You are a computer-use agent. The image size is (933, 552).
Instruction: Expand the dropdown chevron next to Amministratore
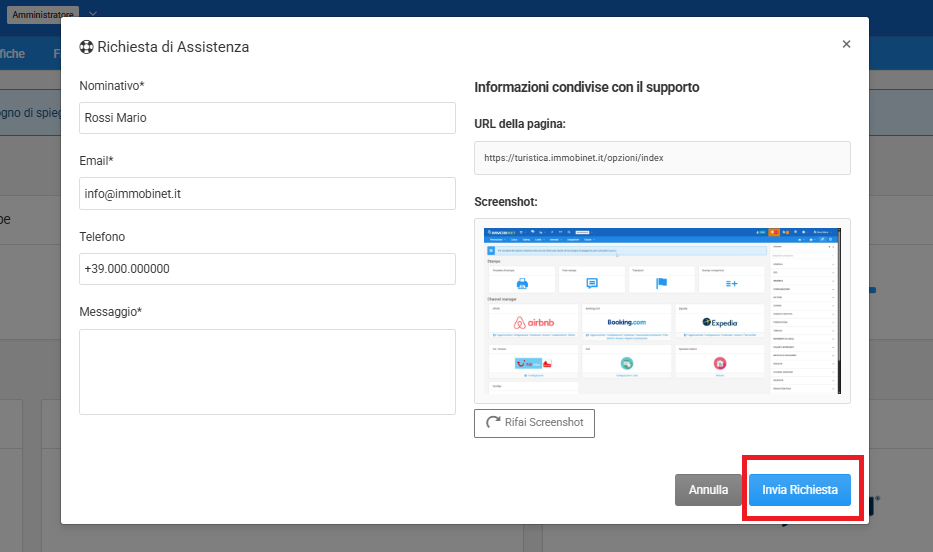coord(93,14)
